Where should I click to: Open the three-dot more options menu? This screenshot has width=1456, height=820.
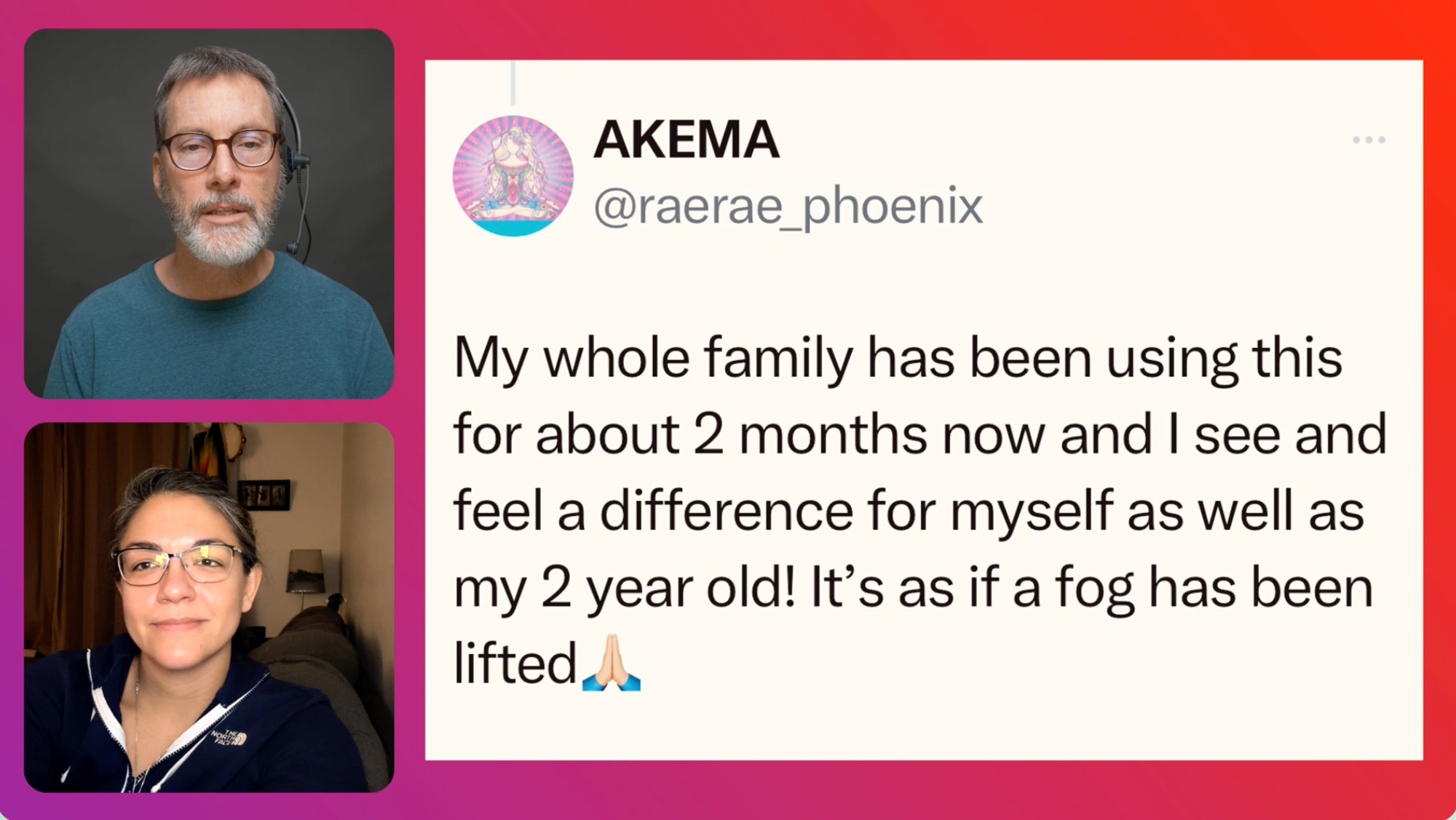(1369, 140)
